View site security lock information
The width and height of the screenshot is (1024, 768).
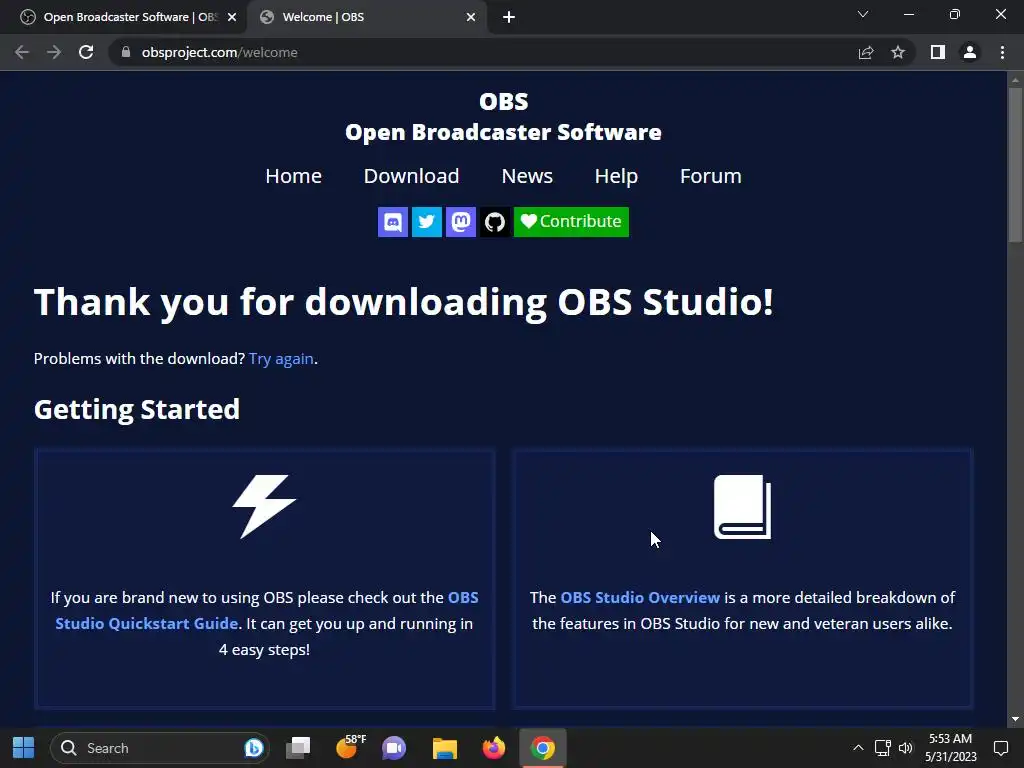point(126,52)
